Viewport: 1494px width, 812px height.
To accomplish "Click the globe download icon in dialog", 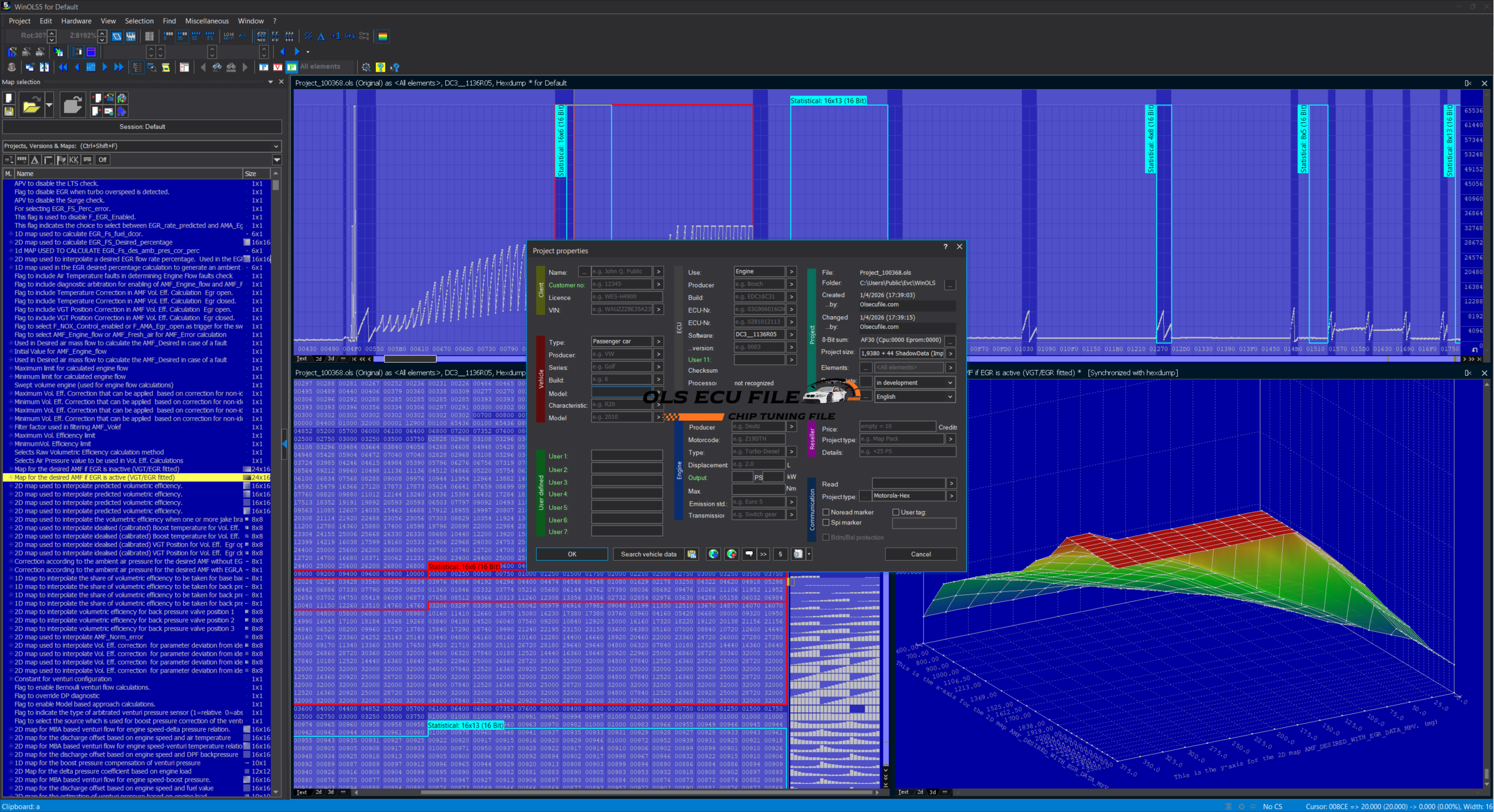I will pos(714,554).
